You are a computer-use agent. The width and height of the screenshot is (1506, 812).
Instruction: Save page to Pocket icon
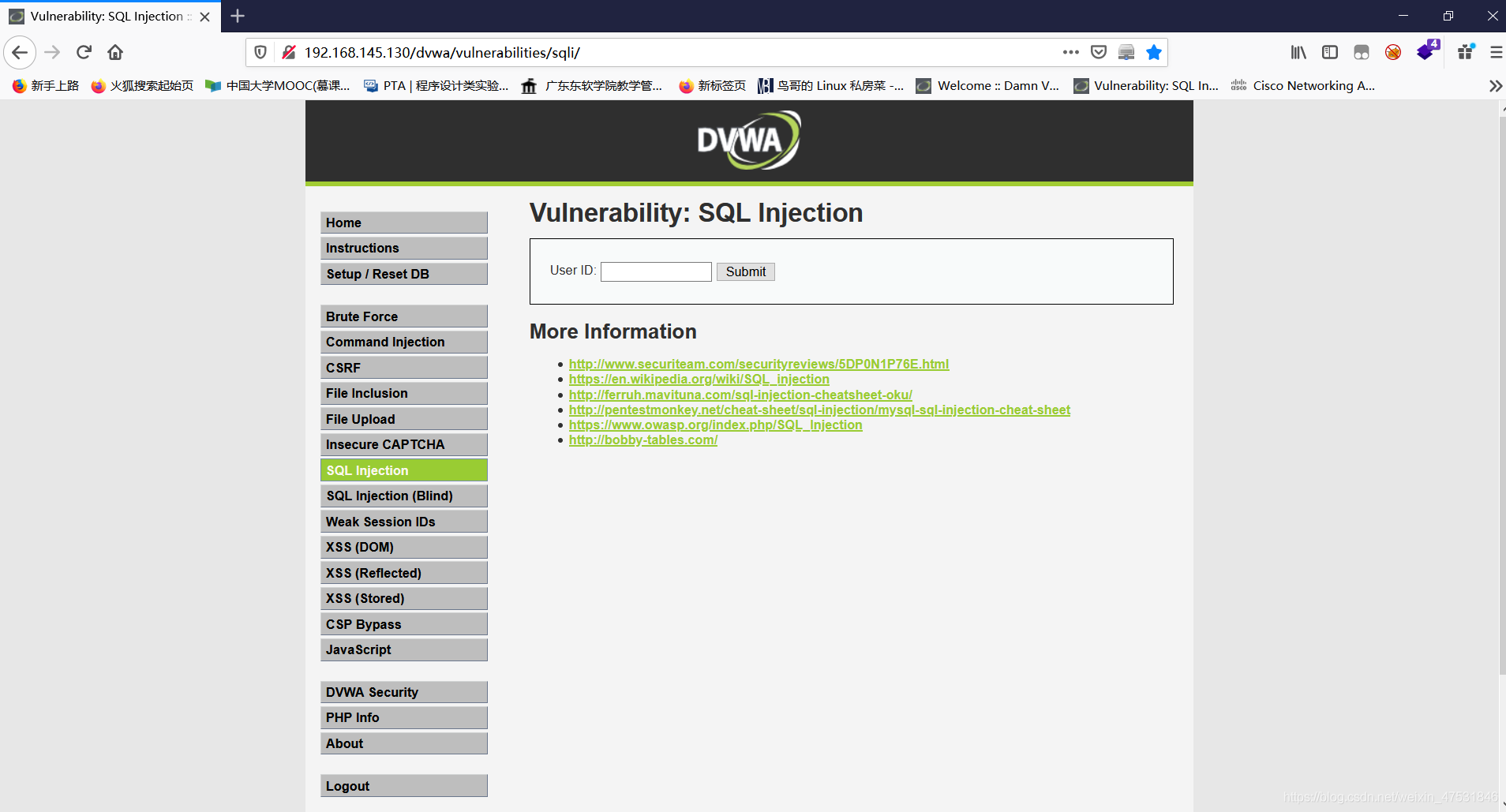[1098, 53]
